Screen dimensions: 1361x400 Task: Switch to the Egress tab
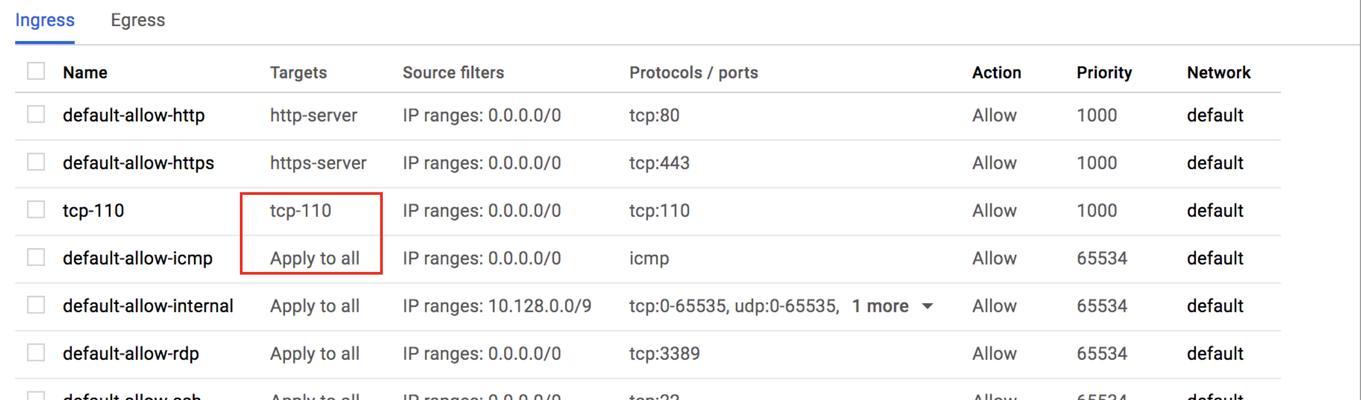[138, 20]
